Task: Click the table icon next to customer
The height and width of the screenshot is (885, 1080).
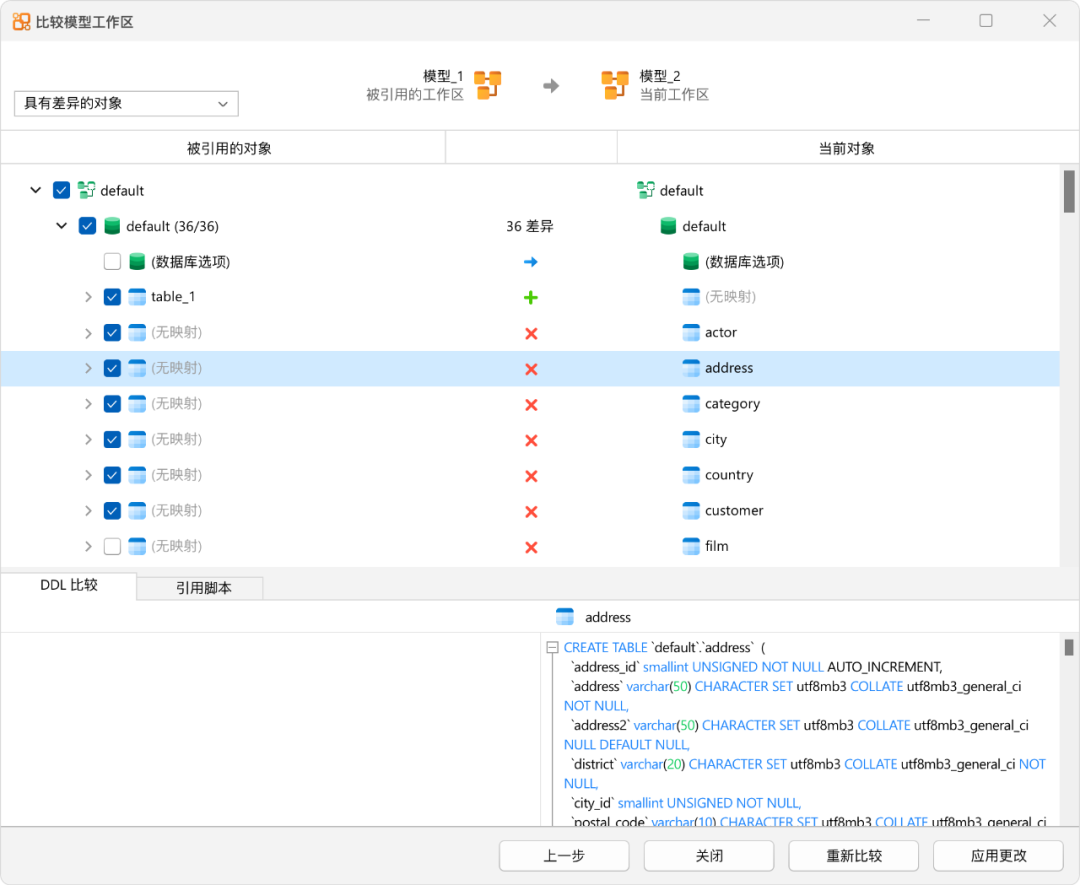Action: (x=691, y=510)
